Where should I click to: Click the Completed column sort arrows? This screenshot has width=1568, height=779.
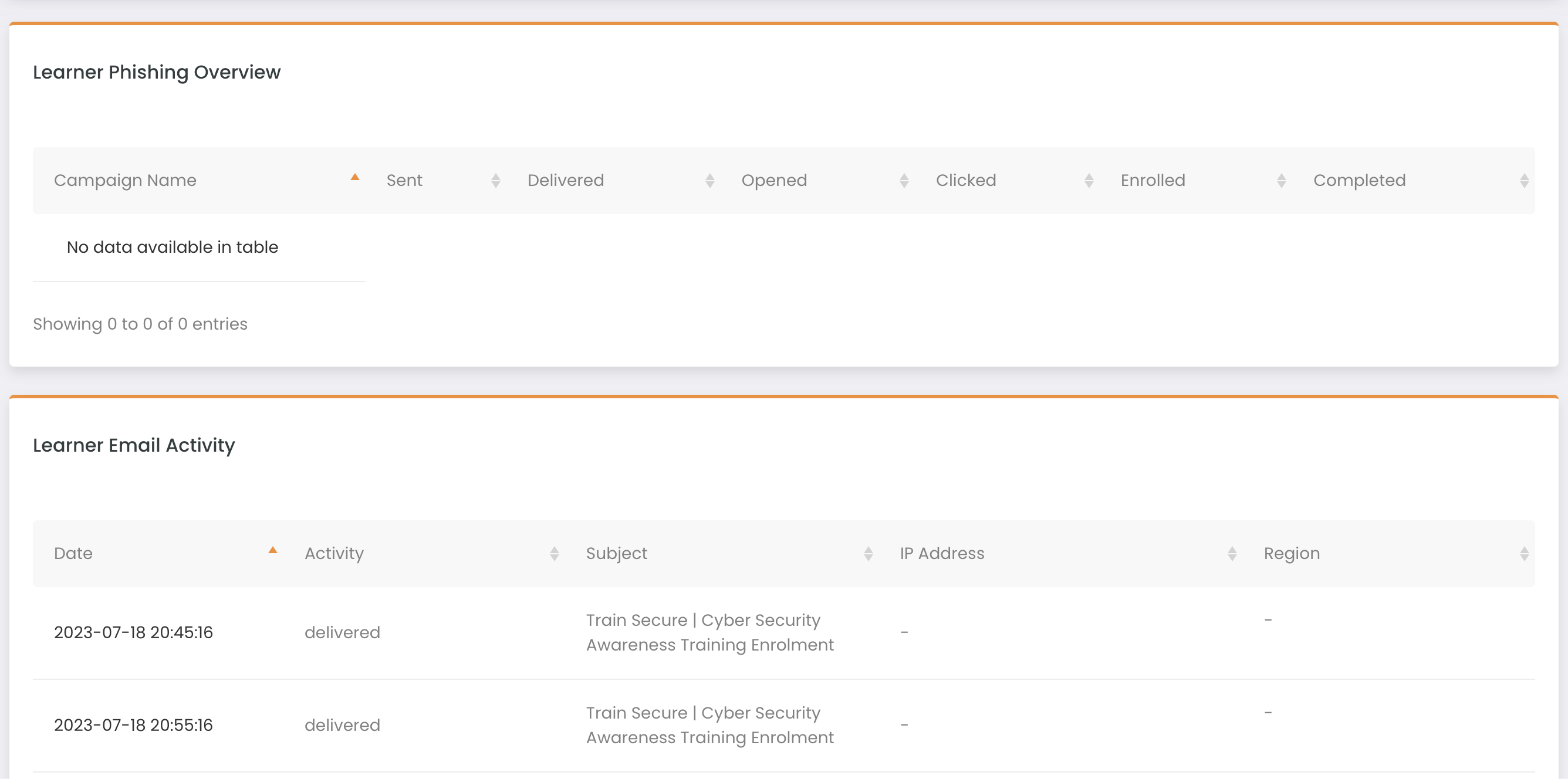coord(1524,181)
